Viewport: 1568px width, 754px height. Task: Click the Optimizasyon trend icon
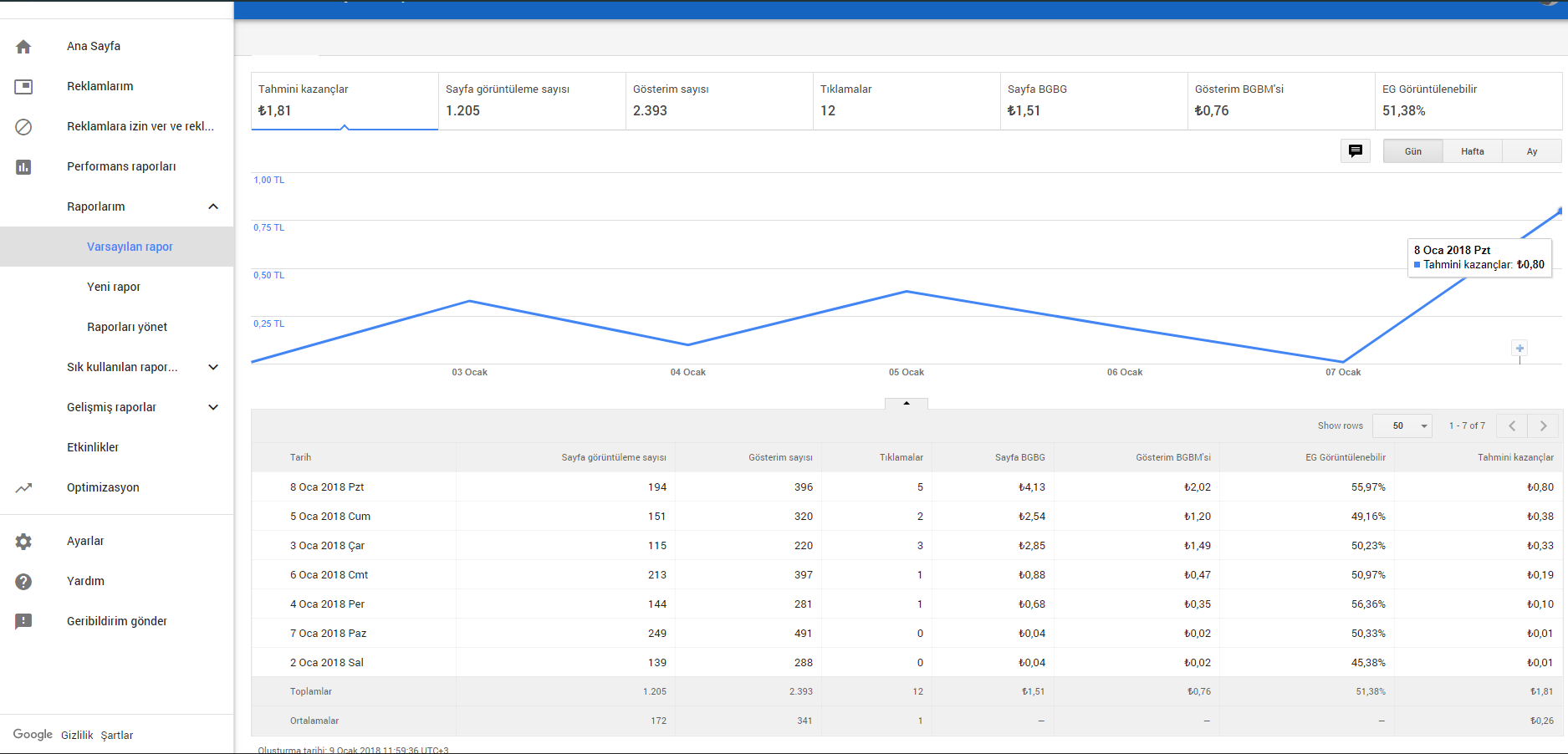click(x=23, y=488)
